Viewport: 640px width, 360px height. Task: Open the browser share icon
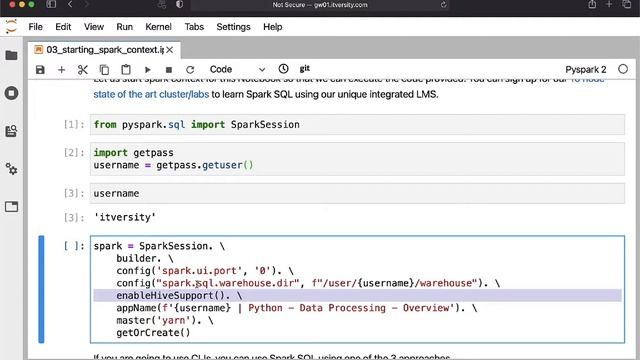coord(592,4)
